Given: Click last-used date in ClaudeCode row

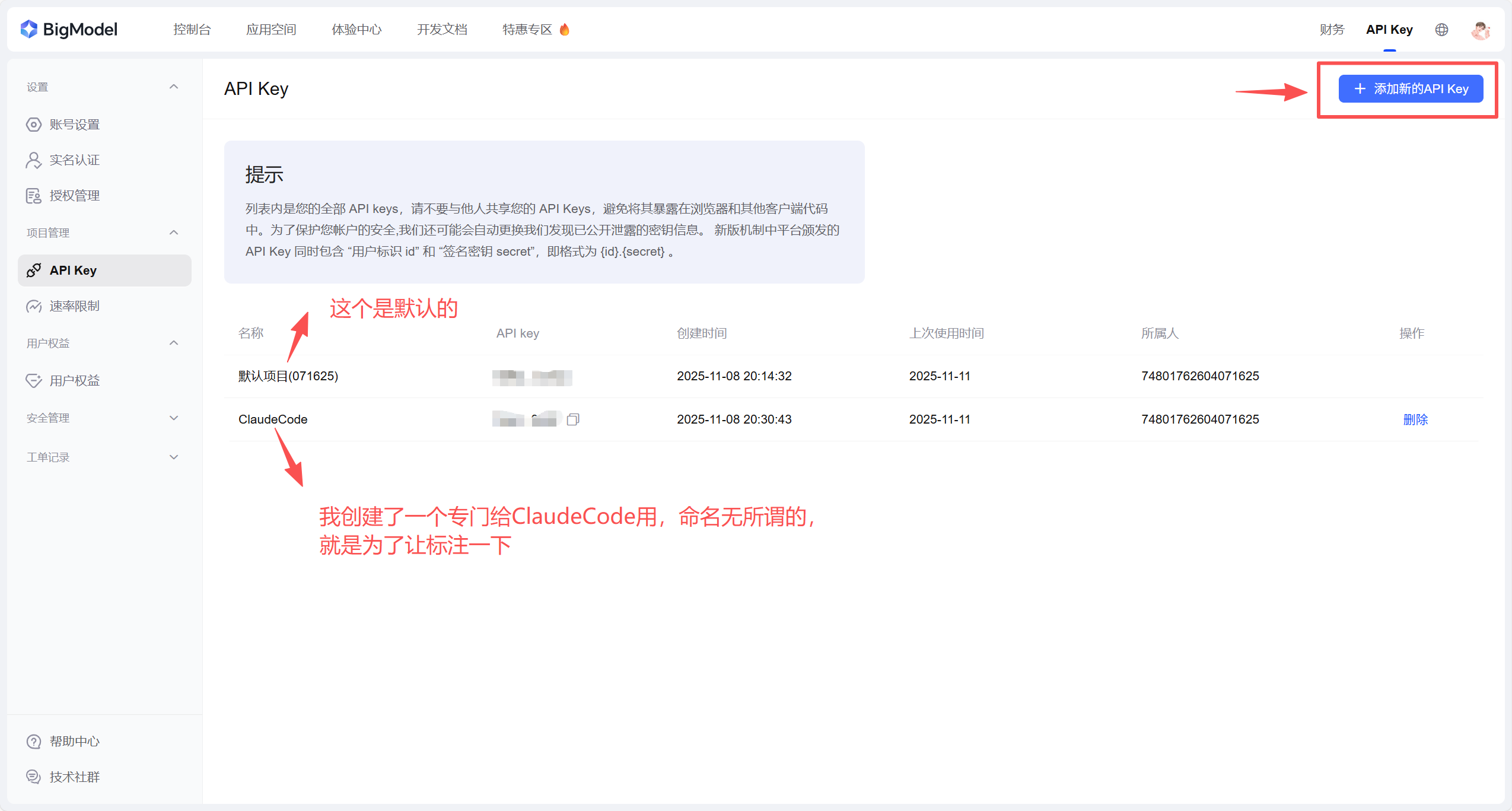Looking at the screenshot, I should [x=940, y=419].
